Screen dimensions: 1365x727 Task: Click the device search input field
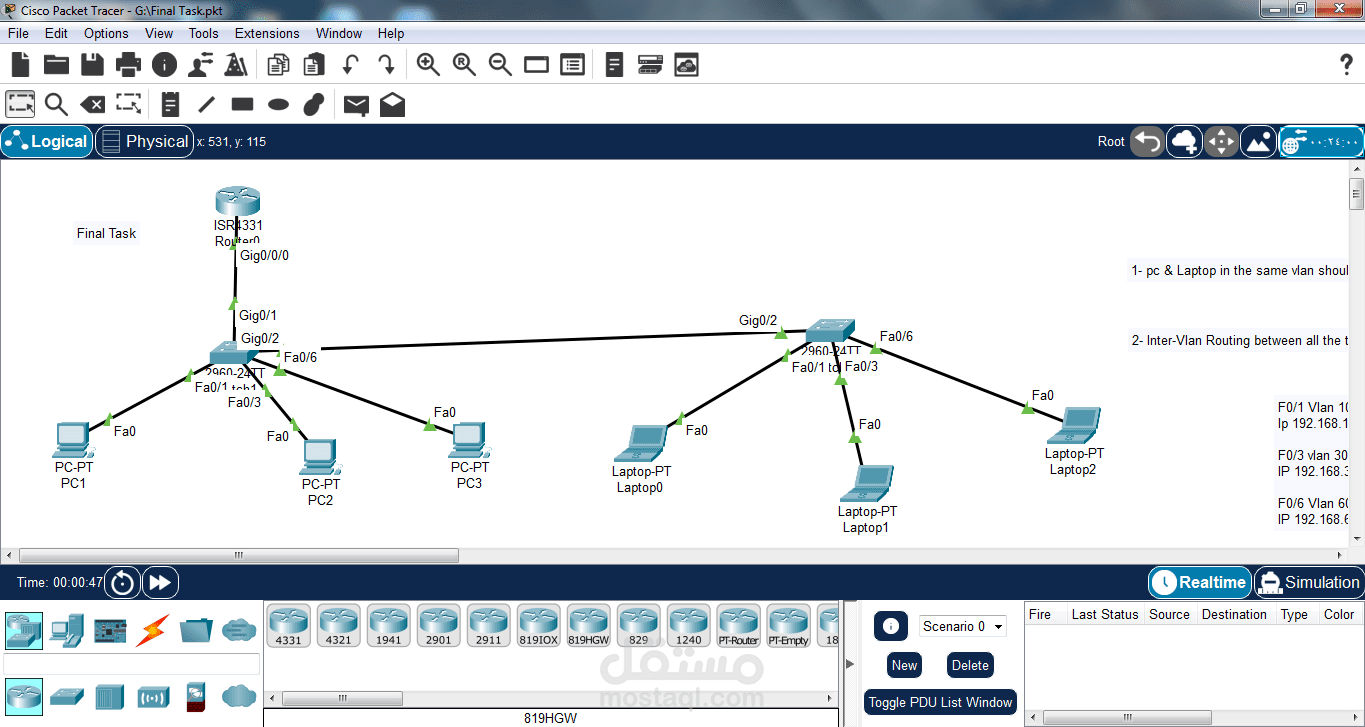pos(131,664)
